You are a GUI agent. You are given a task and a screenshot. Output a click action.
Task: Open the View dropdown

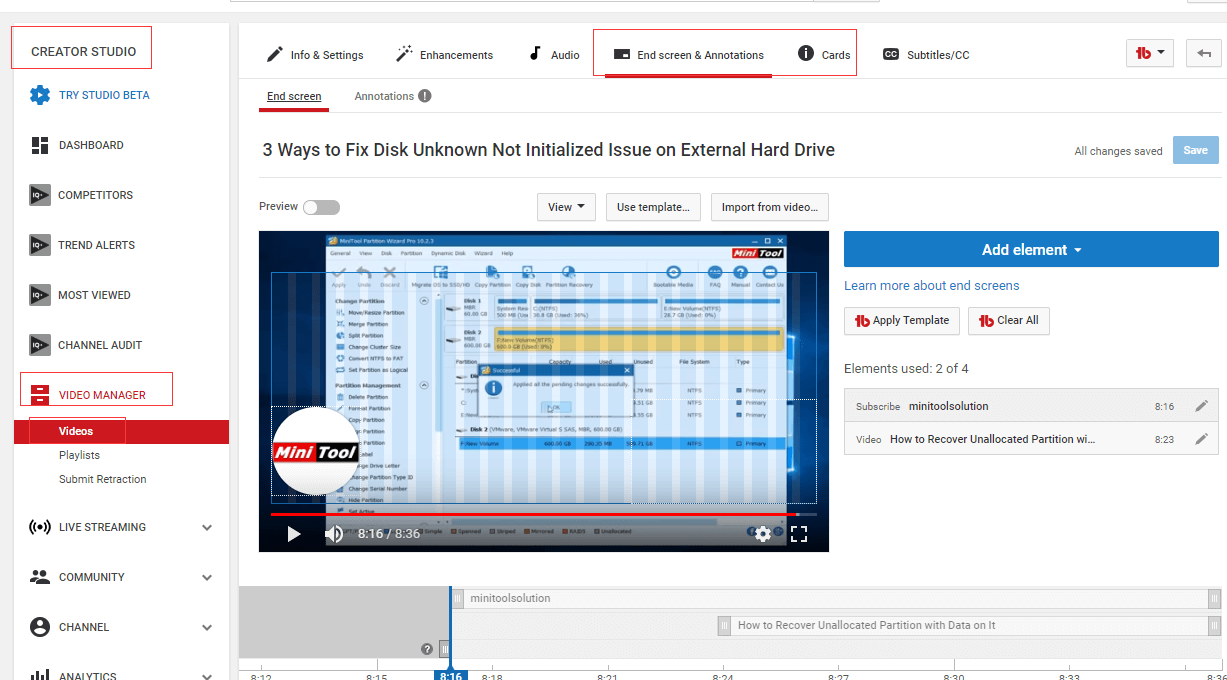pyautogui.click(x=566, y=207)
